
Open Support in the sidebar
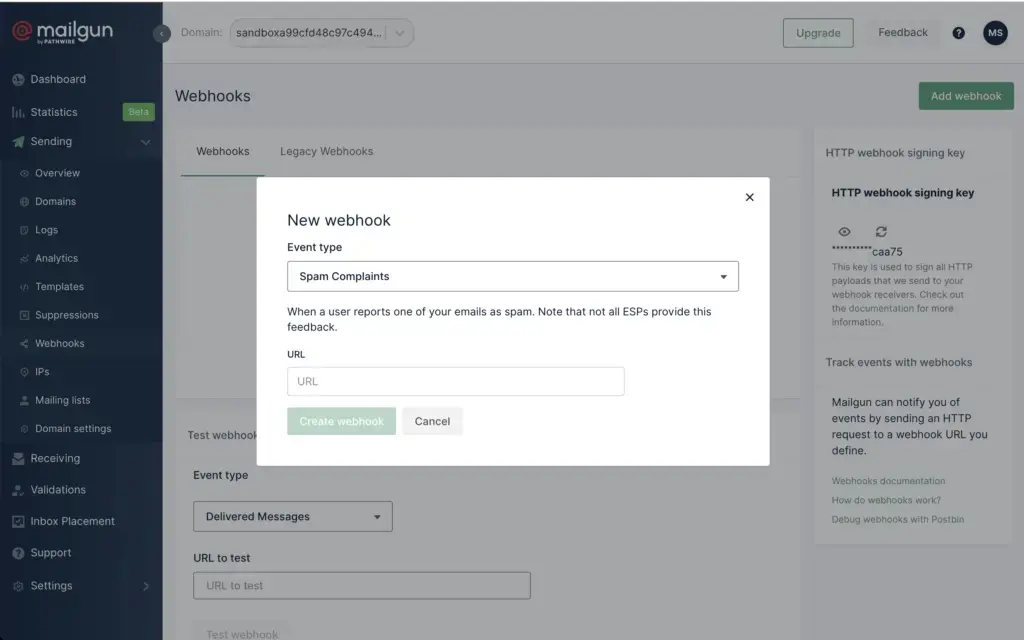(x=51, y=553)
